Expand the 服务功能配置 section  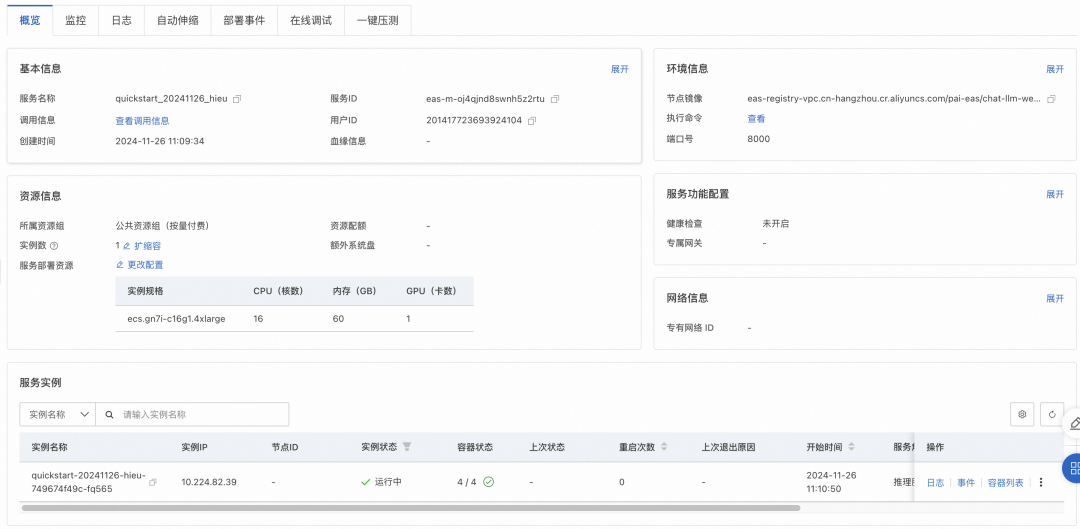(1055, 194)
